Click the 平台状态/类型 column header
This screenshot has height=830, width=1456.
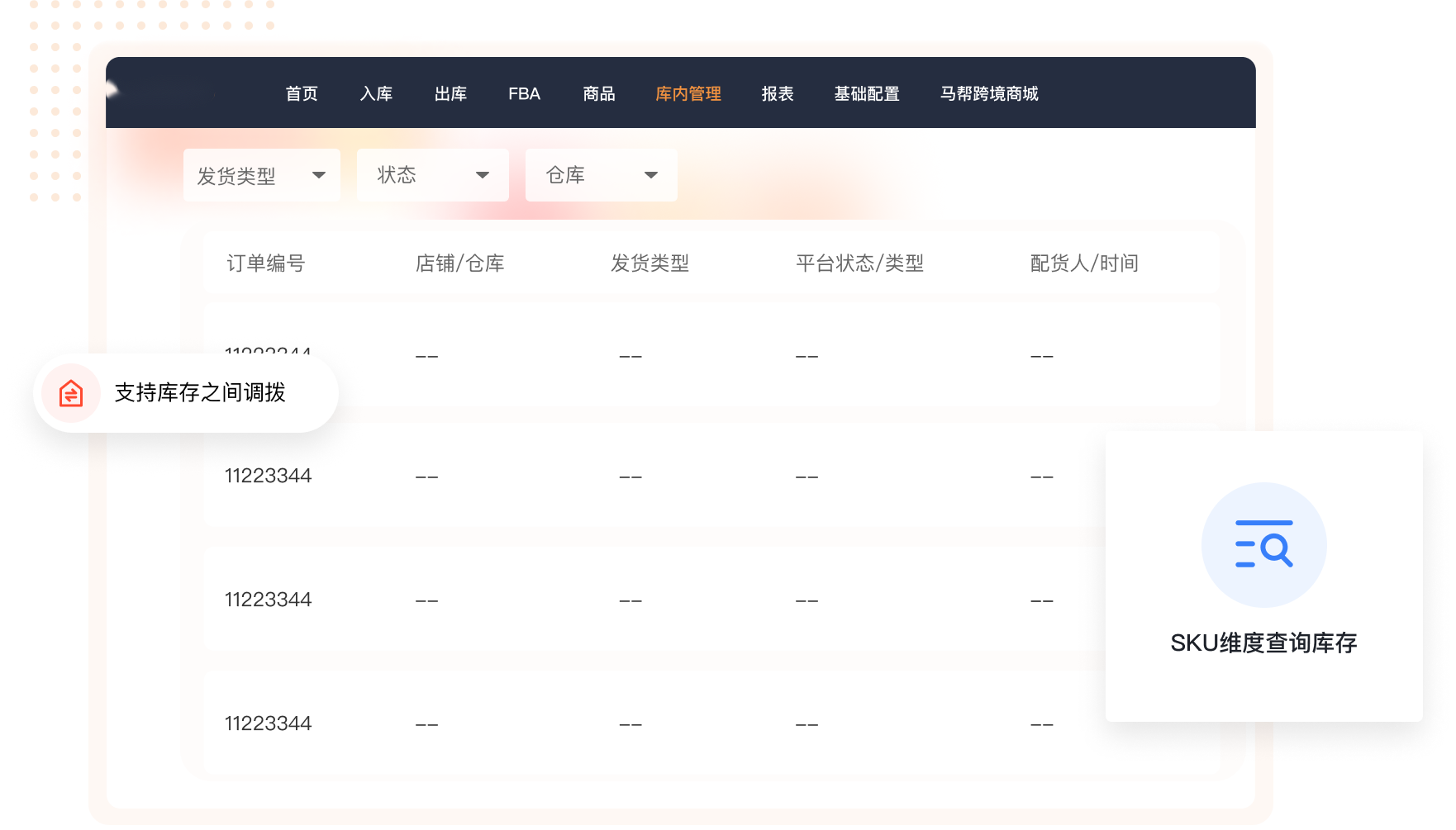pos(859,263)
